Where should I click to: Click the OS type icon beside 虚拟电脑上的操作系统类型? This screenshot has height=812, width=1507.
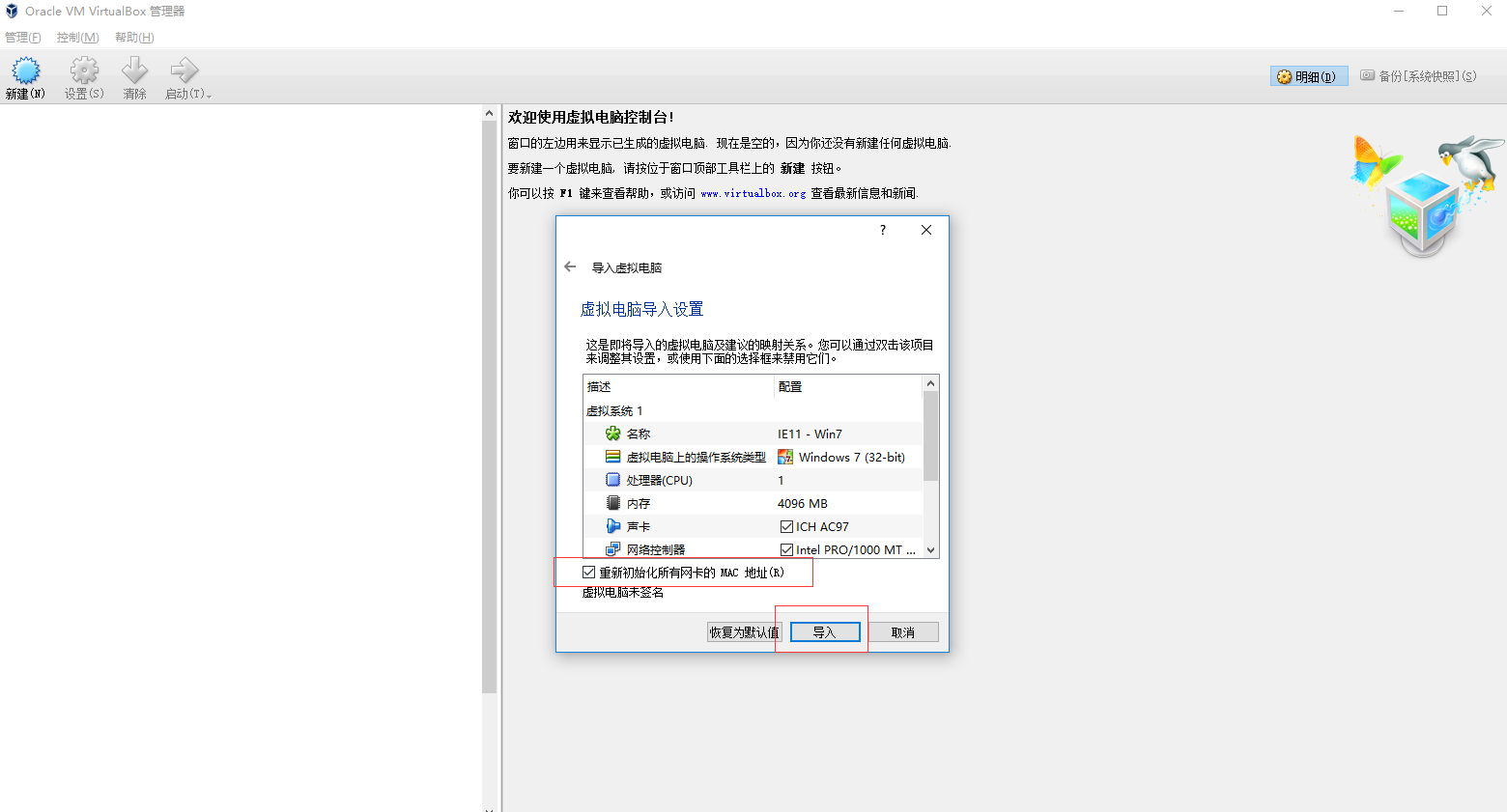tap(612, 457)
